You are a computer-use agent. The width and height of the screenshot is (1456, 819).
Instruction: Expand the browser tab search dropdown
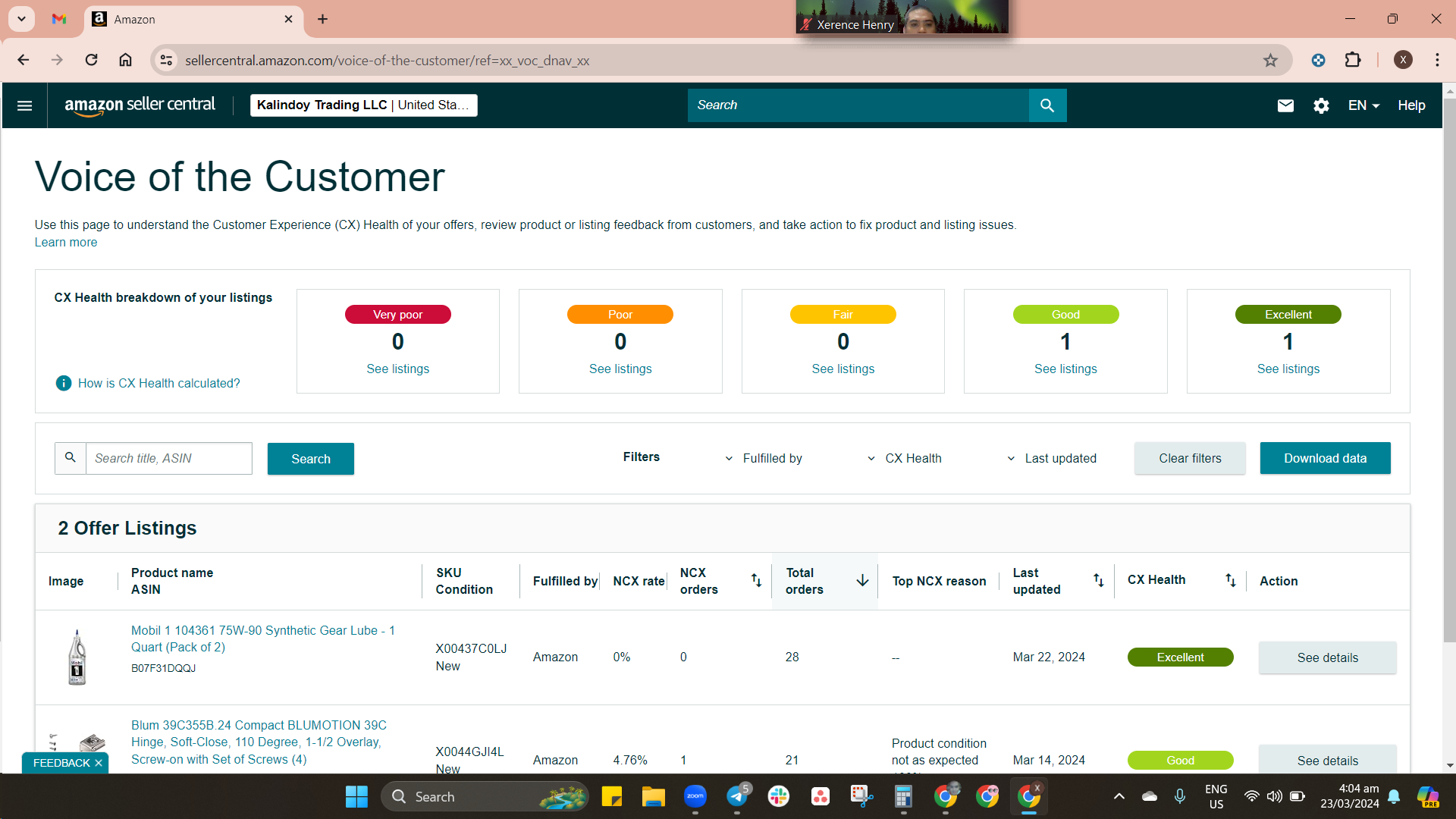(x=22, y=19)
